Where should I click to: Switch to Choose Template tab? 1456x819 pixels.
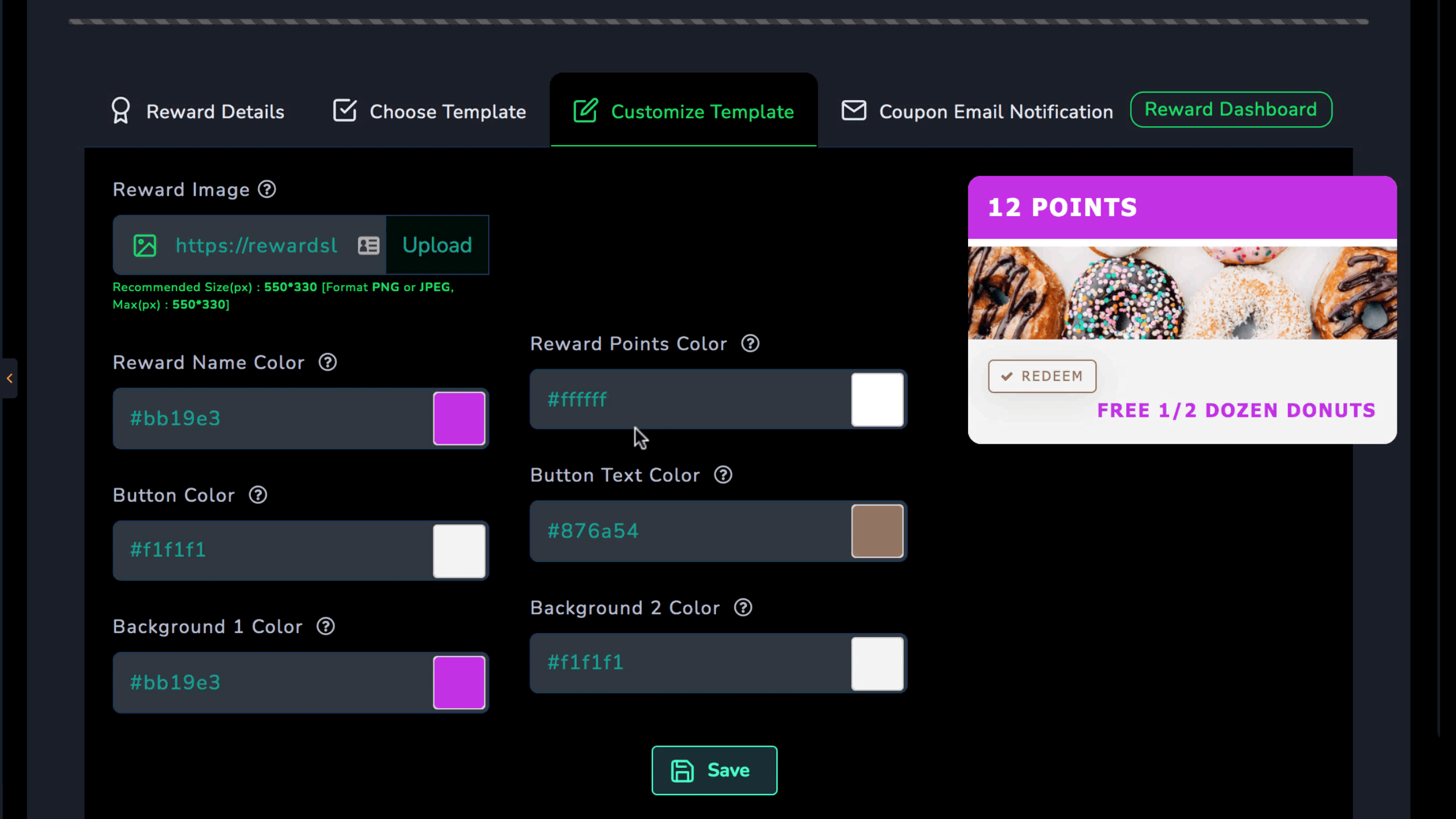coord(429,111)
